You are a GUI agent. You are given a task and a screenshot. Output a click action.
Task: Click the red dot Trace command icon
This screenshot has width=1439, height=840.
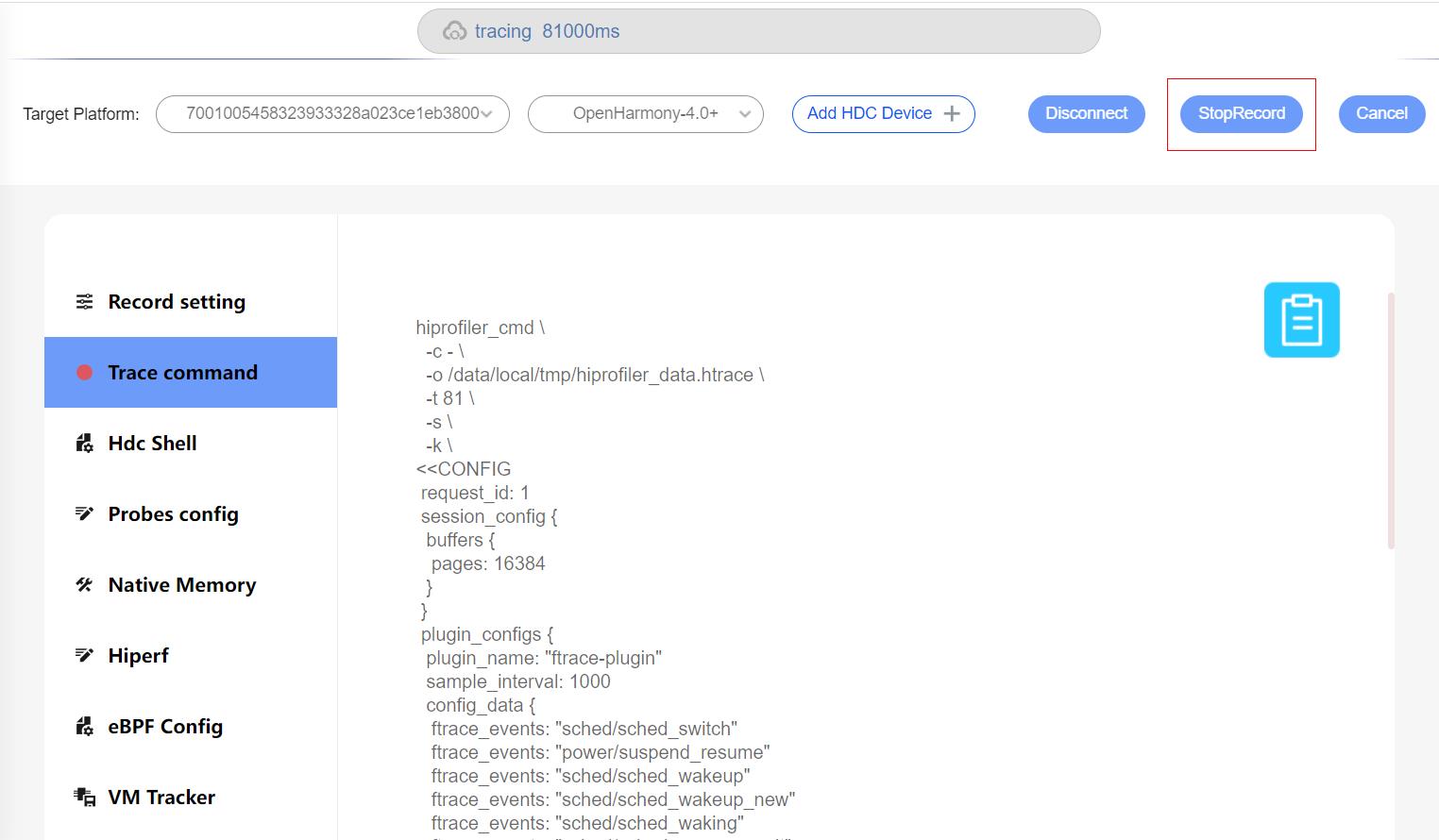tap(85, 373)
